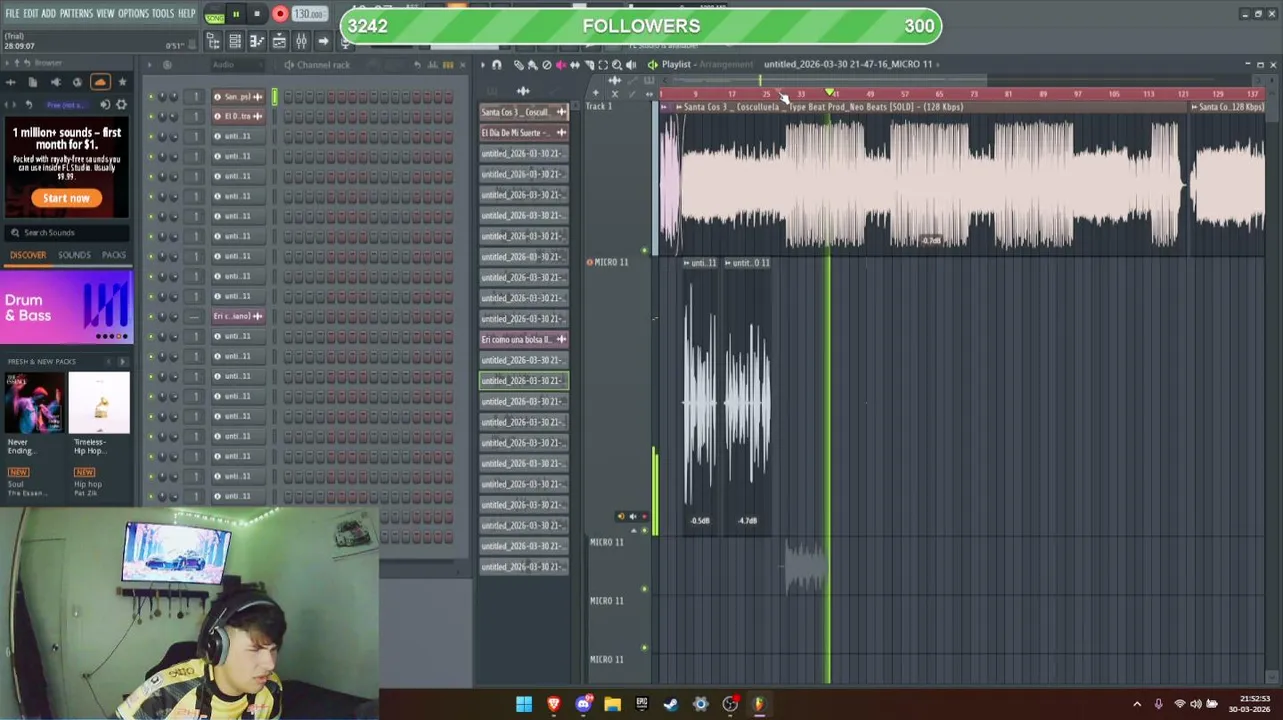Image resolution: width=1283 pixels, height=720 pixels.
Task: Open the Never Ending pack thumbnail
Action: coord(33,403)
